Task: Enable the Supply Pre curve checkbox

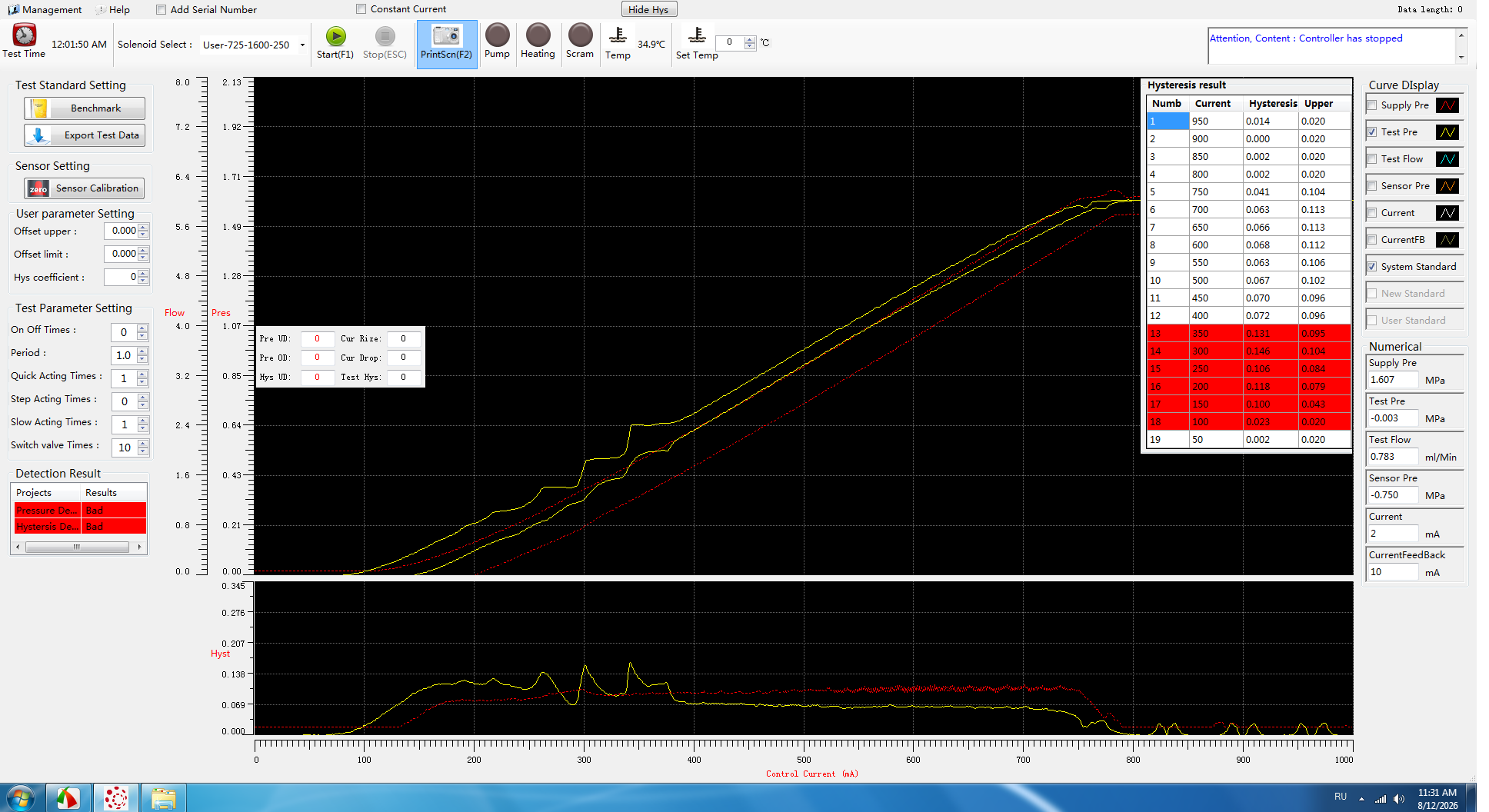Action: point(1372,105)
